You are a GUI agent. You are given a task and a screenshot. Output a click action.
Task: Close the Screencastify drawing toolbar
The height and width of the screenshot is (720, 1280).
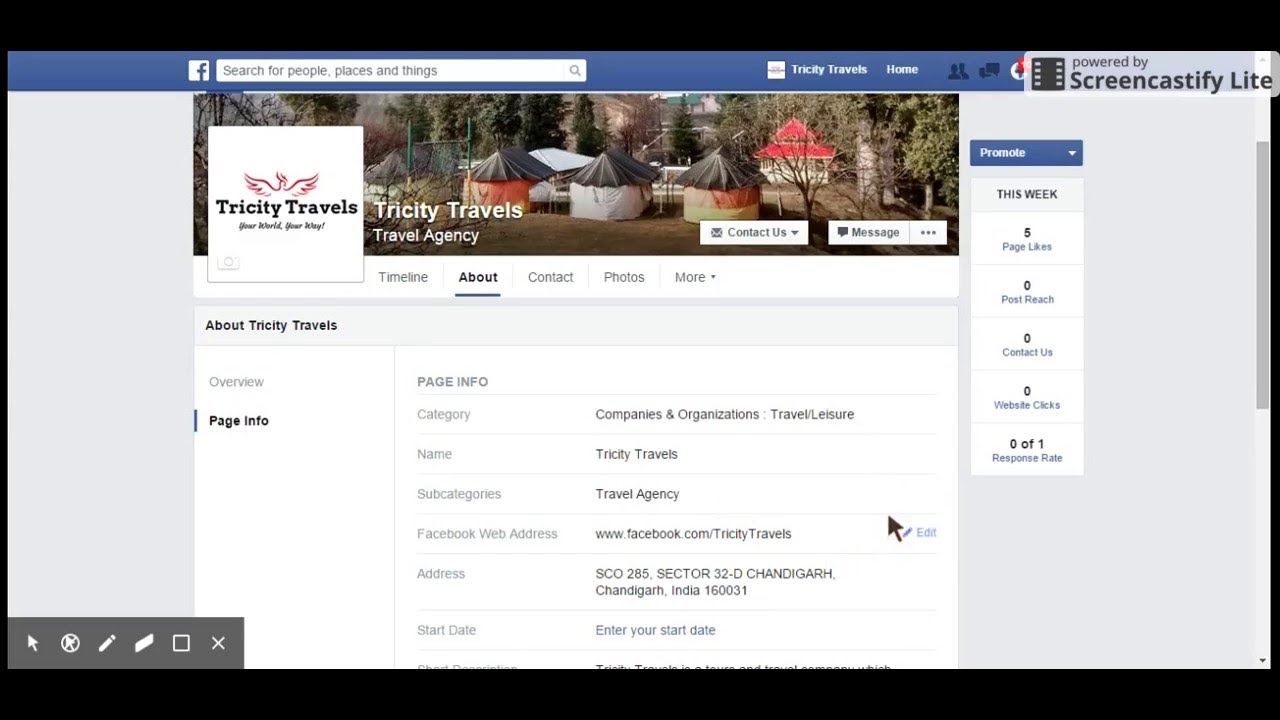(218, 643)
